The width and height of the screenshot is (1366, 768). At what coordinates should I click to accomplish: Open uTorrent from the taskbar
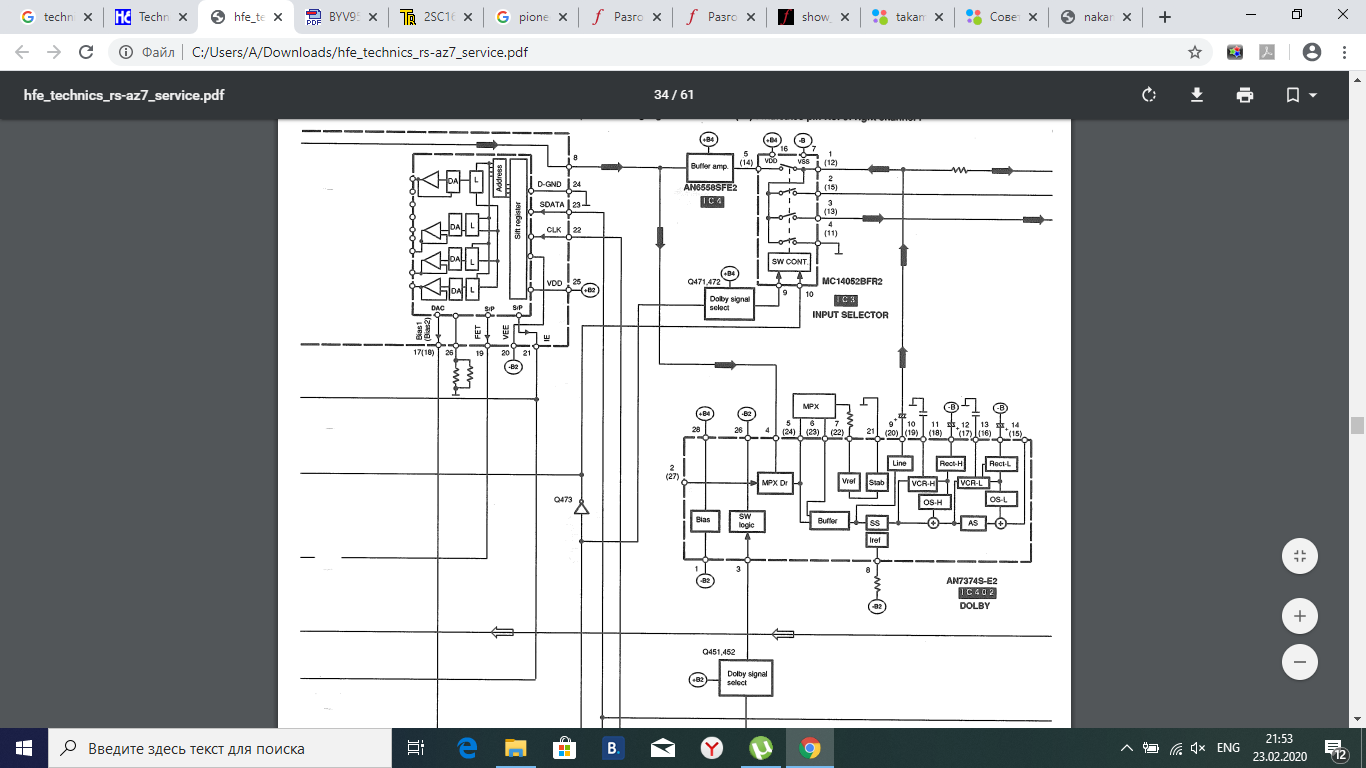[760, 748]
